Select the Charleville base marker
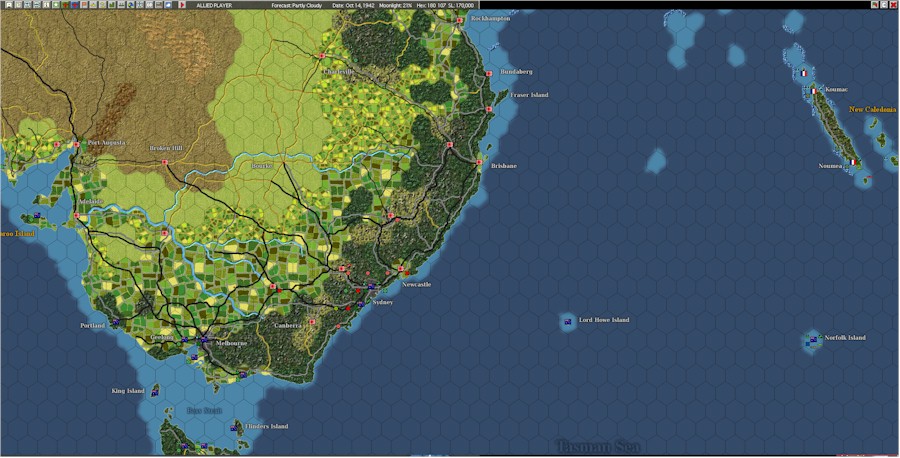This screenshot has height=458, width=900. coord(322,56)
